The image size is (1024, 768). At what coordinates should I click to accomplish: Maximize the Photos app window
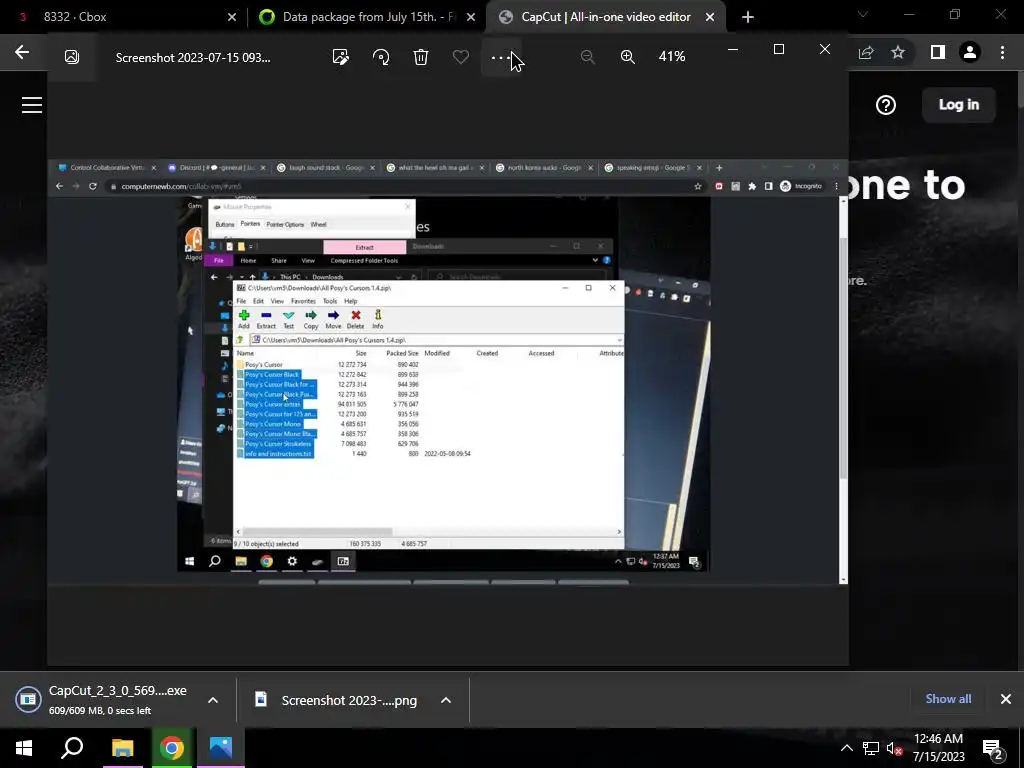[x=778, y=49]
